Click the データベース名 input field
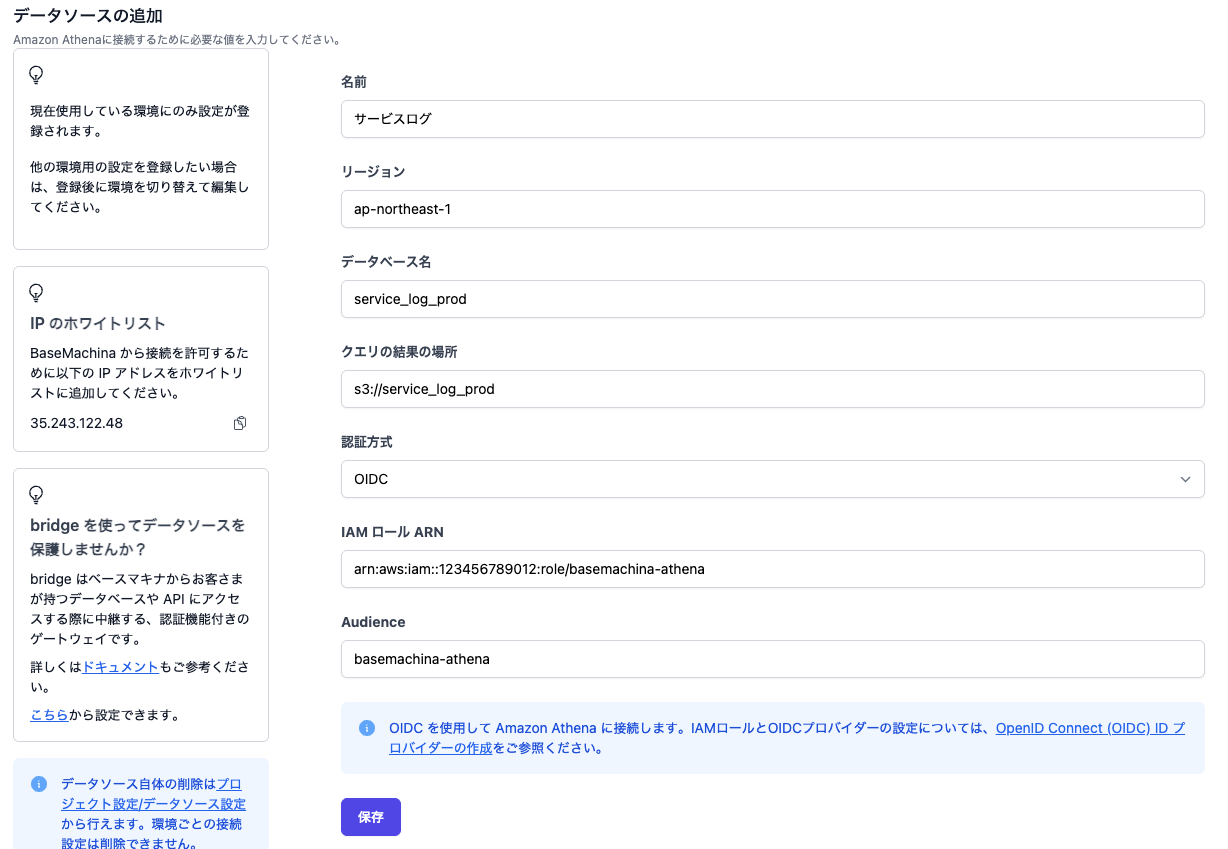 (x=772, y=299)
